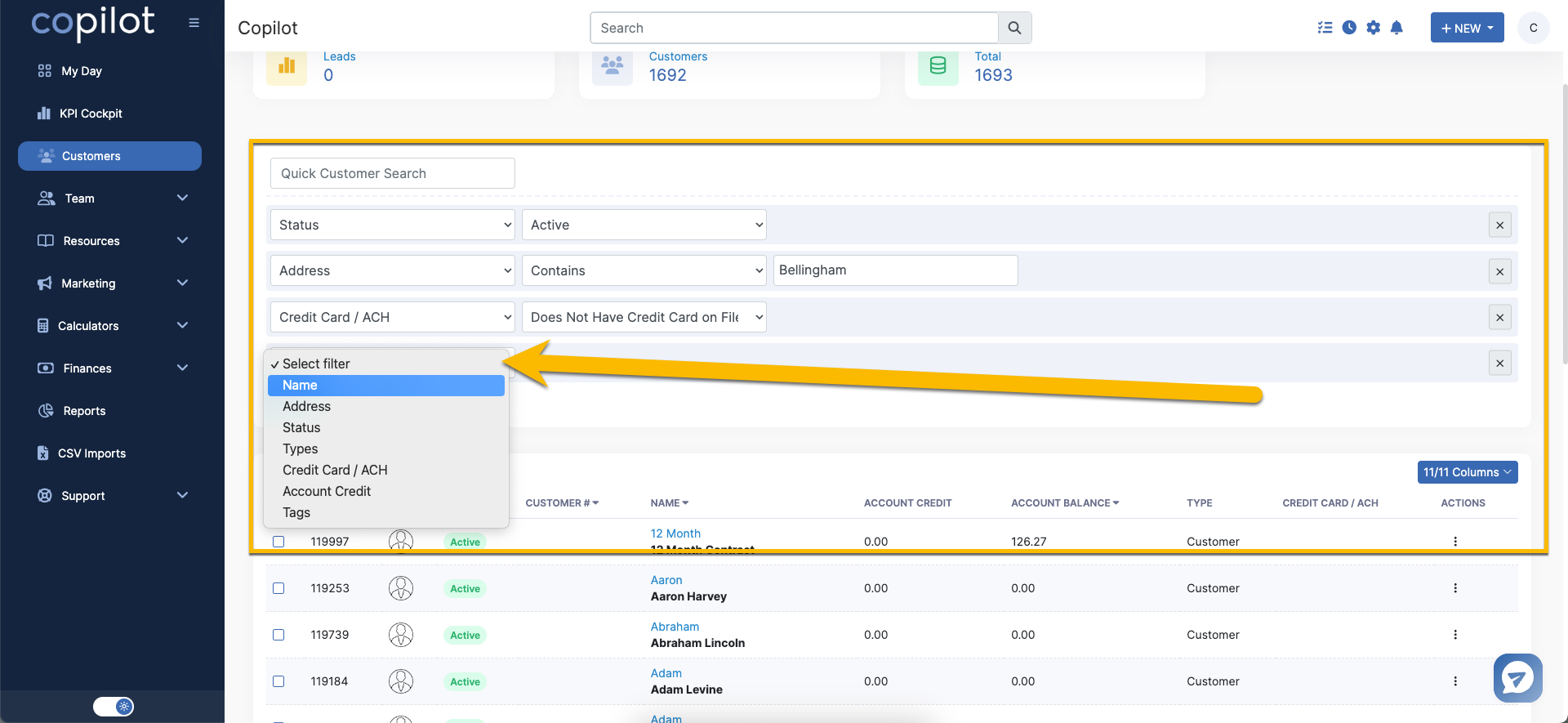Open the Credit Card / ACH filter dropdown
The image size is (1568, 723).
tap(393, 317)
